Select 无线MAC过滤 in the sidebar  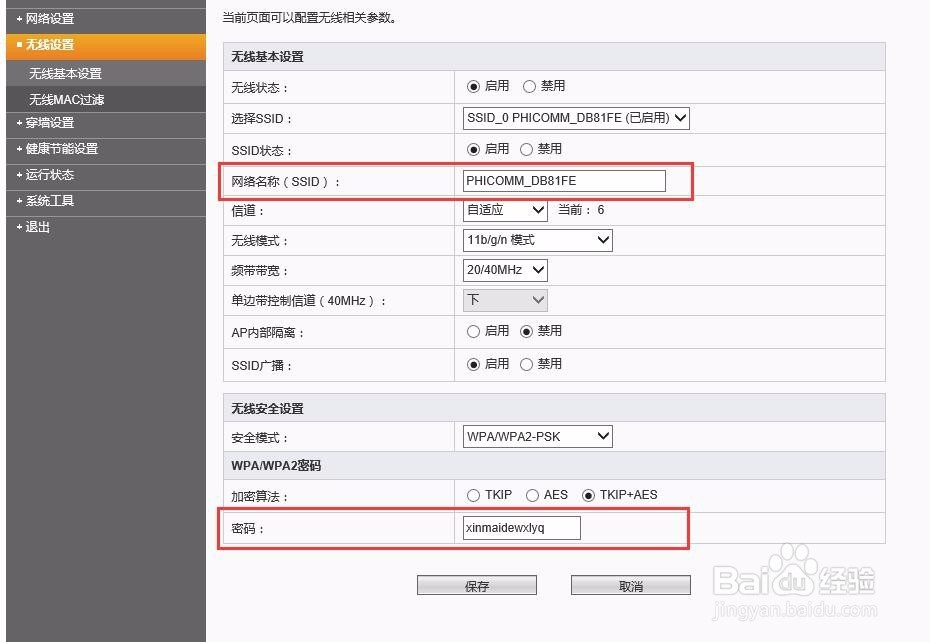pyautogui.click(x=55, y=99)
